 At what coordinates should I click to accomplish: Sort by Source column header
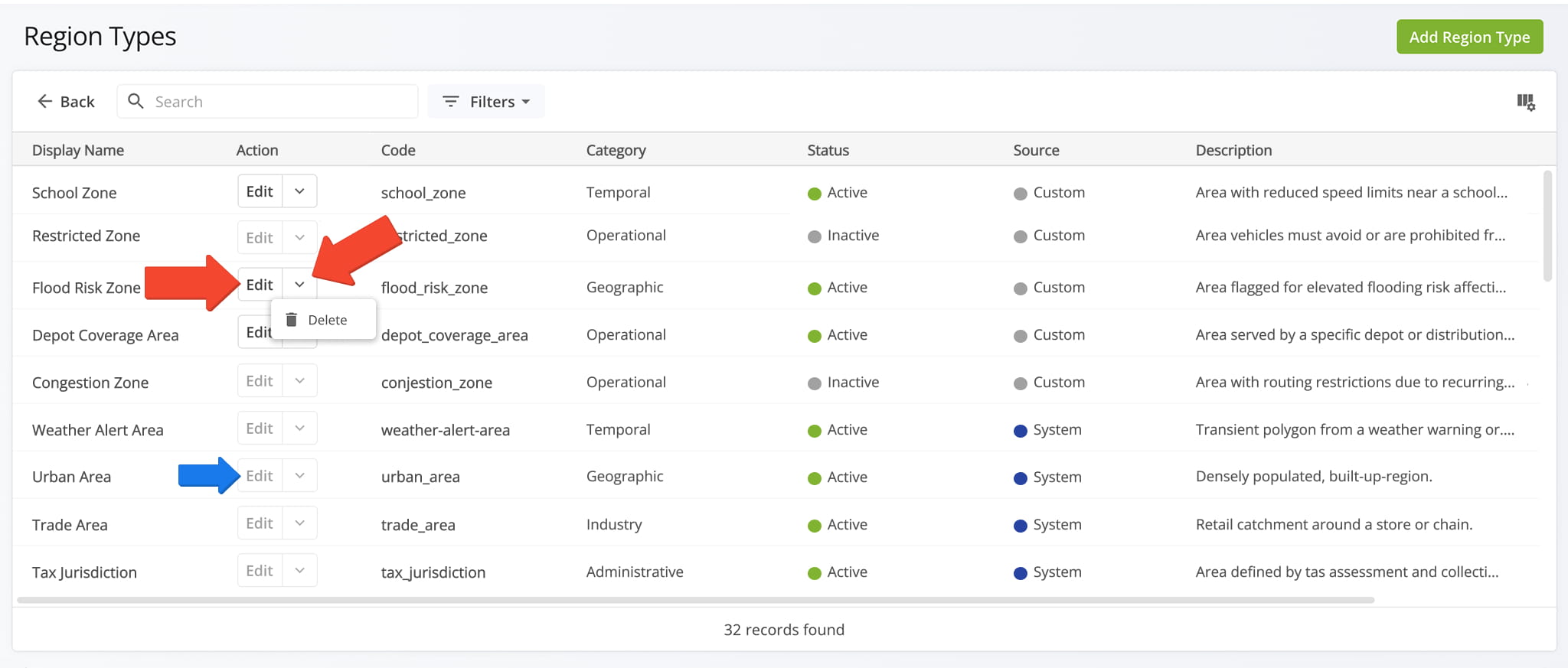tap(1036, 150)
